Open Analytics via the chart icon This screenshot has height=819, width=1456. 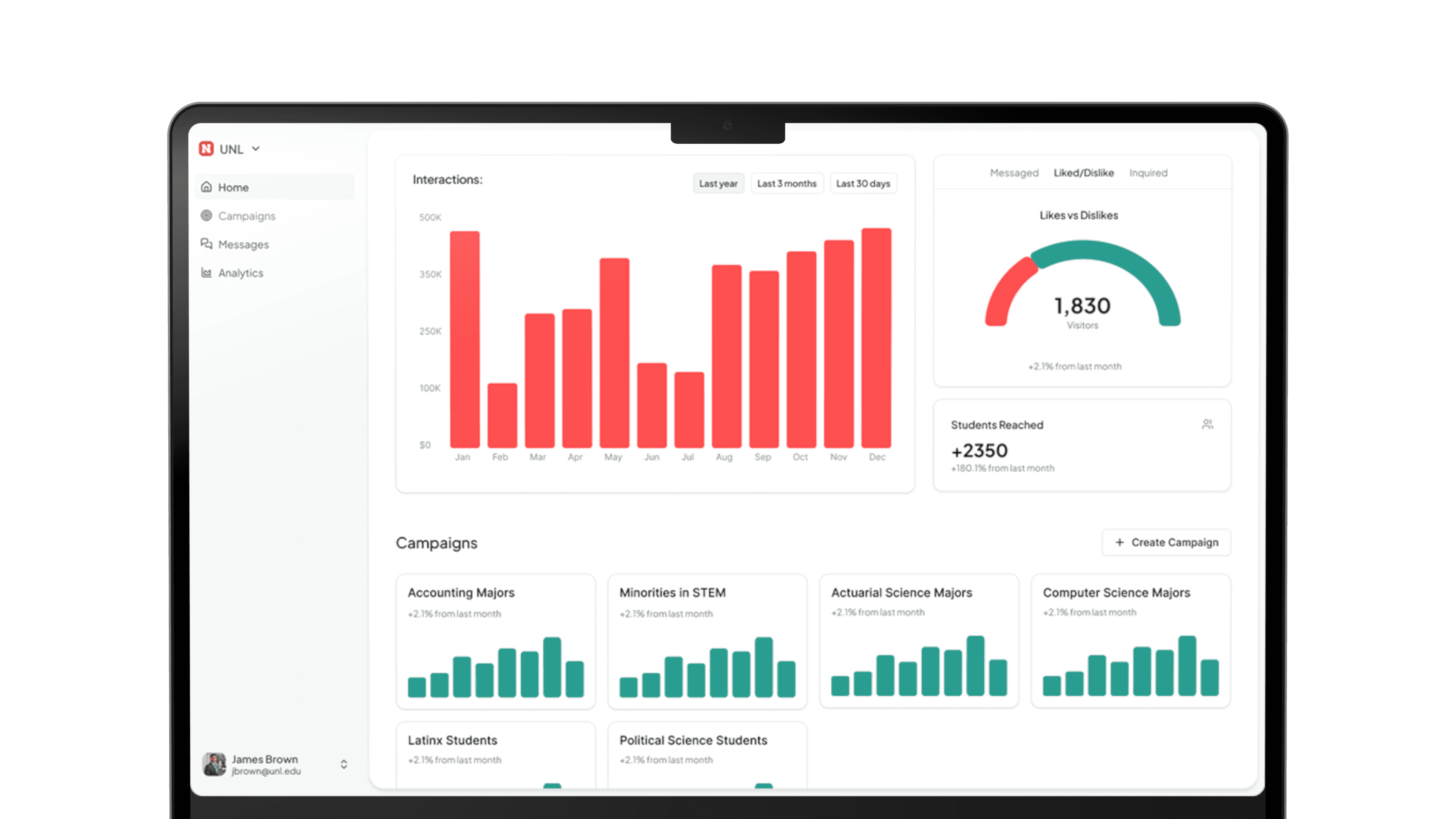point(207,273)
